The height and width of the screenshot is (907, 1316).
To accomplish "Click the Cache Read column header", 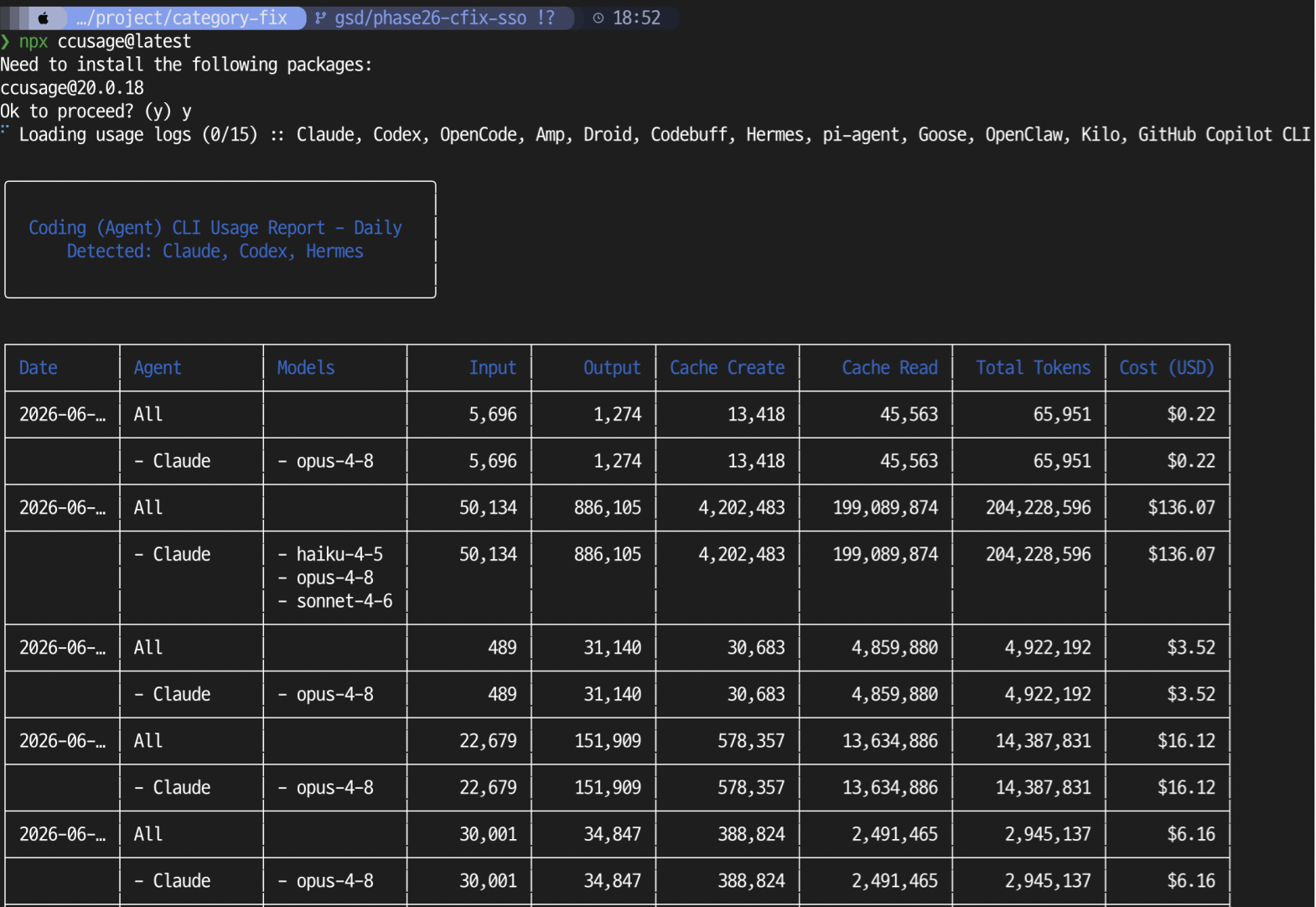I will tap(890, 368).
